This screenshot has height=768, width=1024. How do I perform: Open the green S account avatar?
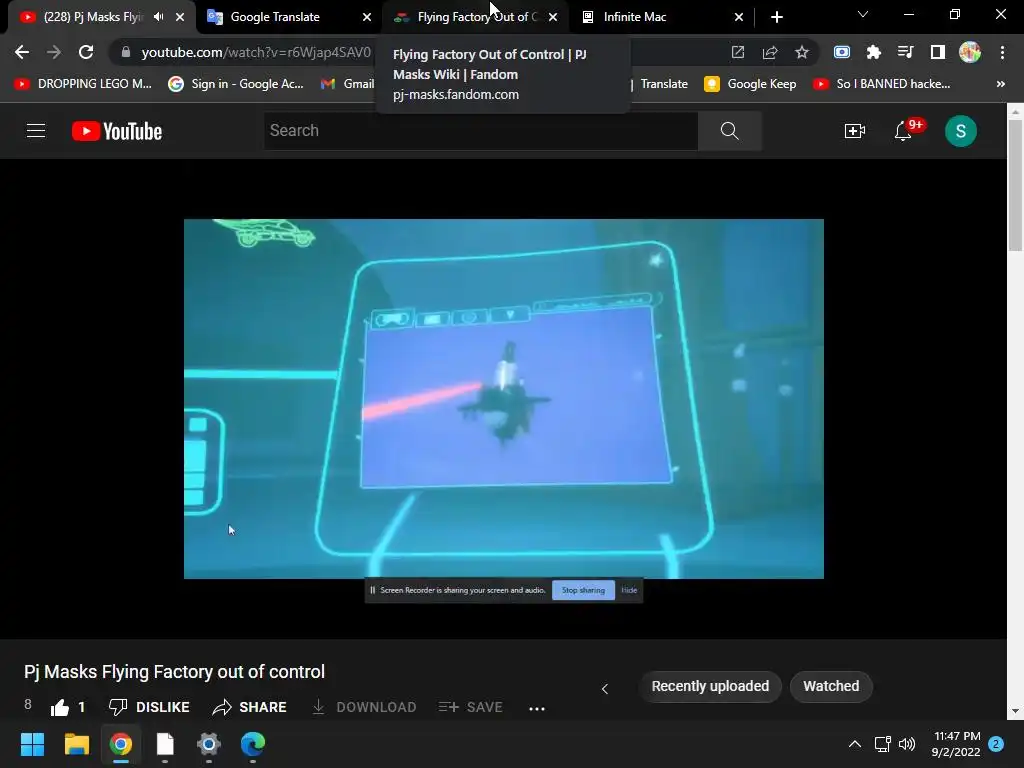961,131
